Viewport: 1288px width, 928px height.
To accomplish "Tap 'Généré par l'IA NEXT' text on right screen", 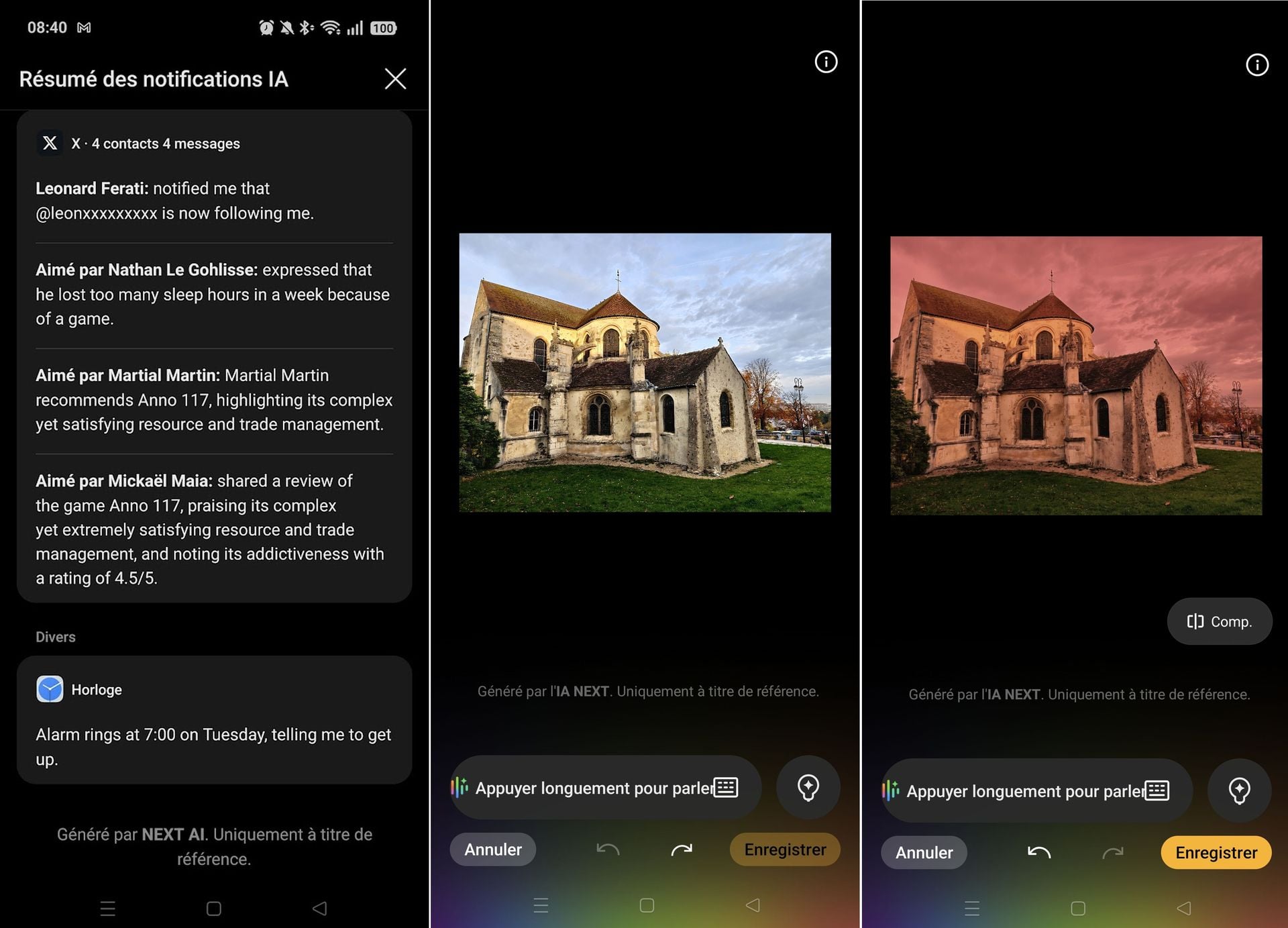I will 1079,694.
